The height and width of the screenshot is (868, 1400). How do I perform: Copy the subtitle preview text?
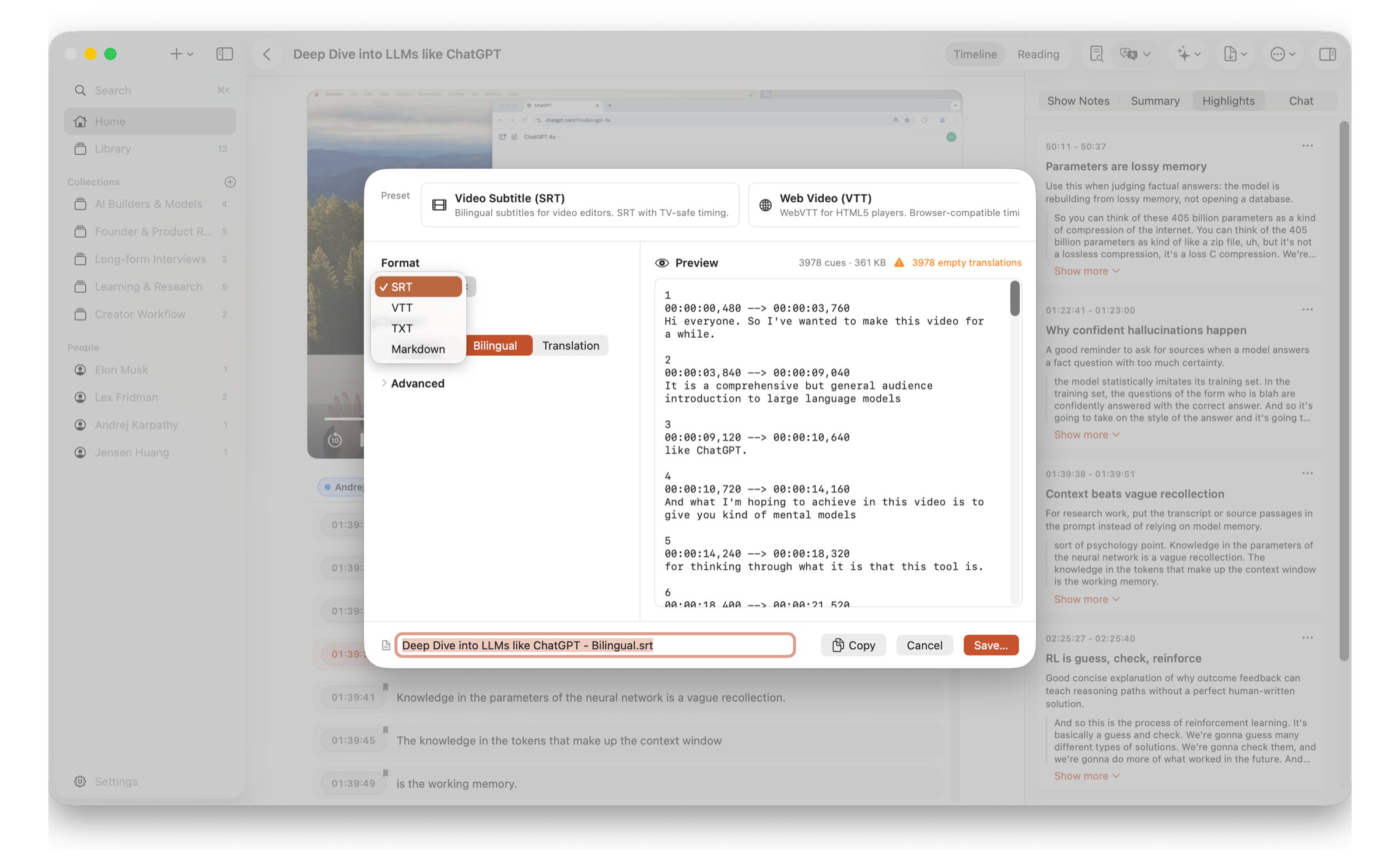pyautogui.click(x=853, y=645)
